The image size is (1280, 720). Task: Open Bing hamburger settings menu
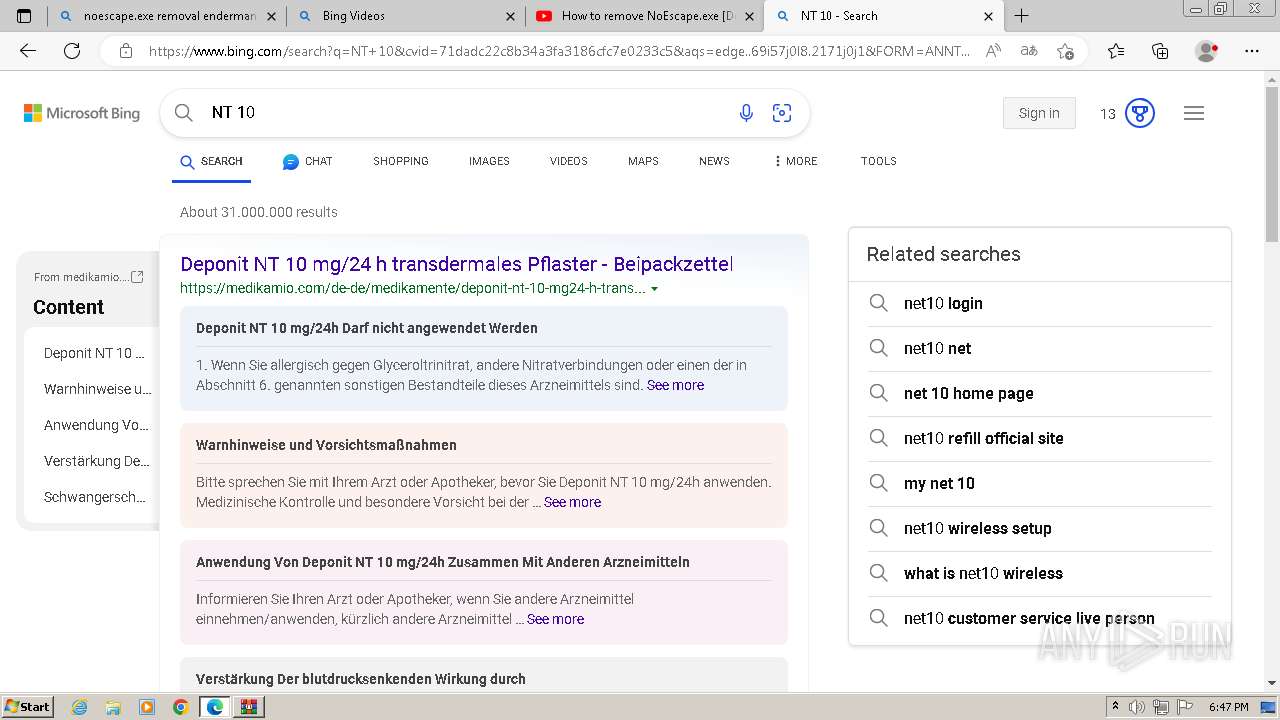click(x=1194, y=113)
